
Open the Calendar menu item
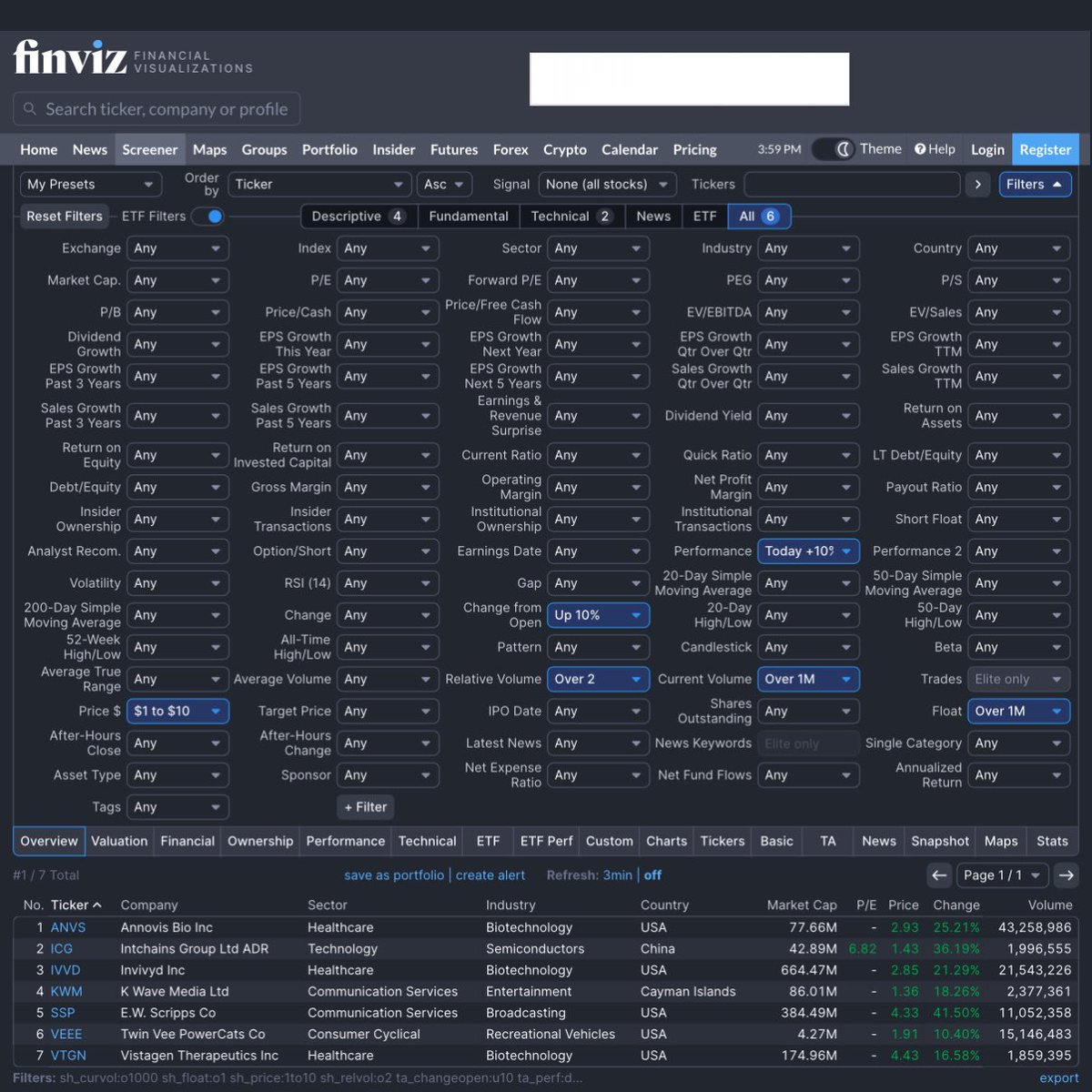click(630, 149)
